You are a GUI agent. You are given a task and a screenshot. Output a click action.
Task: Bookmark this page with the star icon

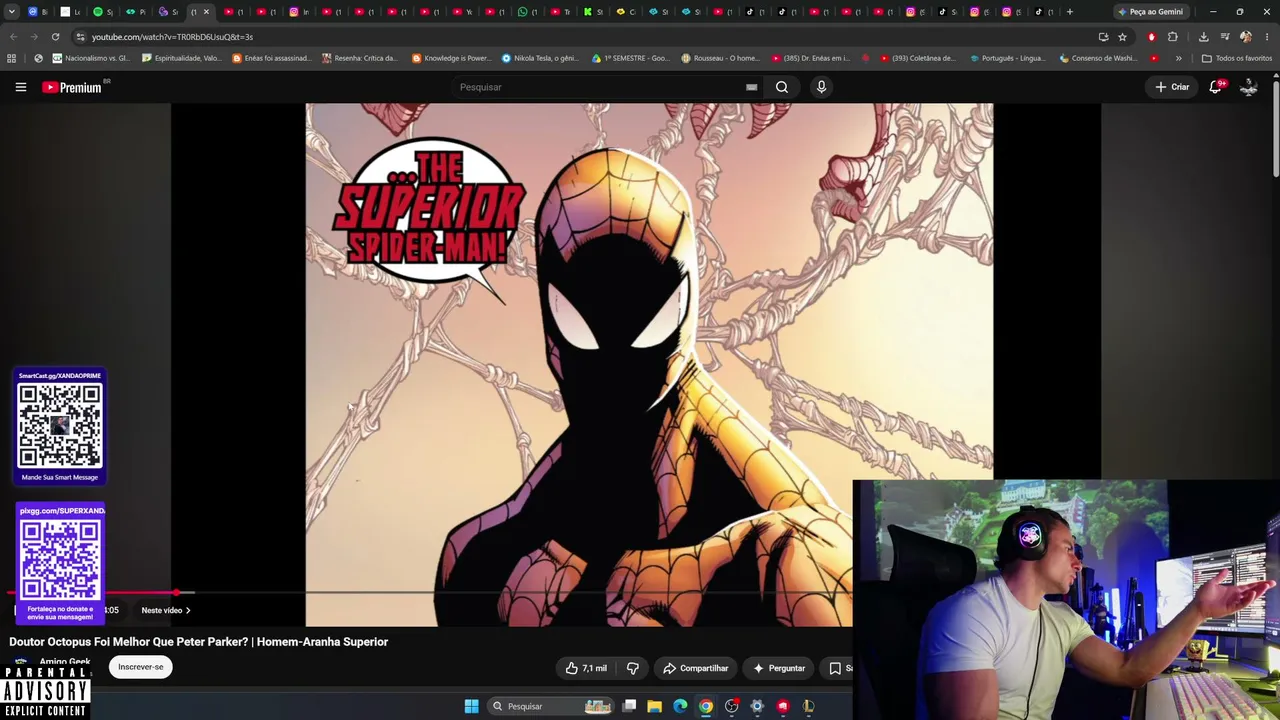pyautogui.click(x=1122, y=37)
